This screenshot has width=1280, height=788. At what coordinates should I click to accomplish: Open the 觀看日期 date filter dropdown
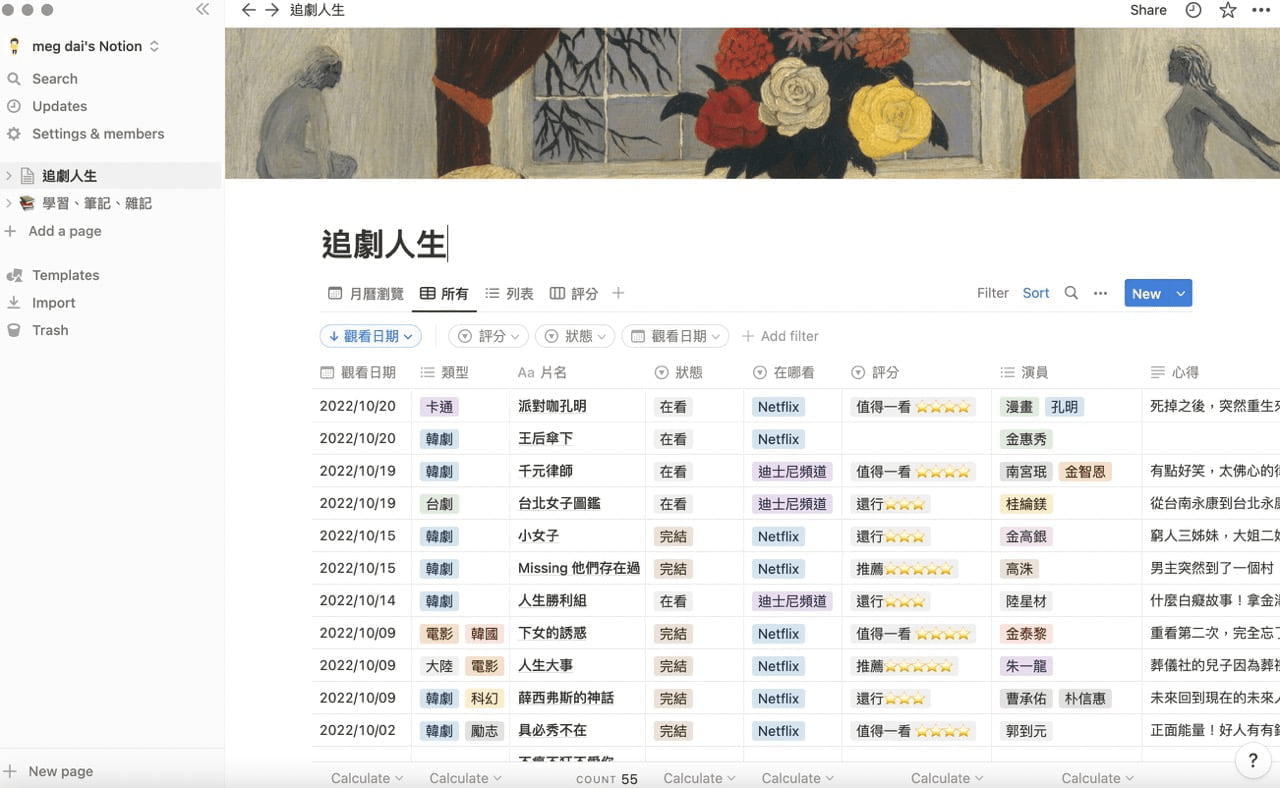pos(675,336)
